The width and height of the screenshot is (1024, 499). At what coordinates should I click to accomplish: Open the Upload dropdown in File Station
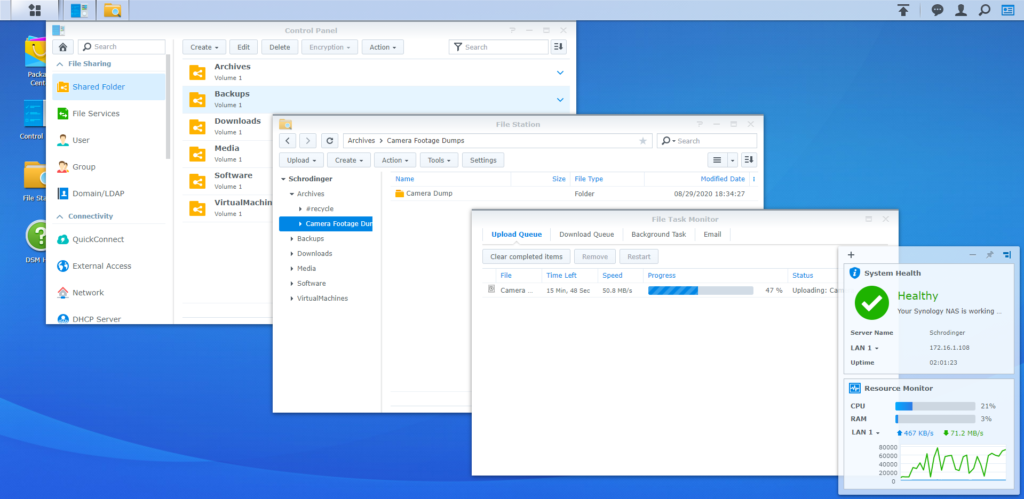[301, 160]
